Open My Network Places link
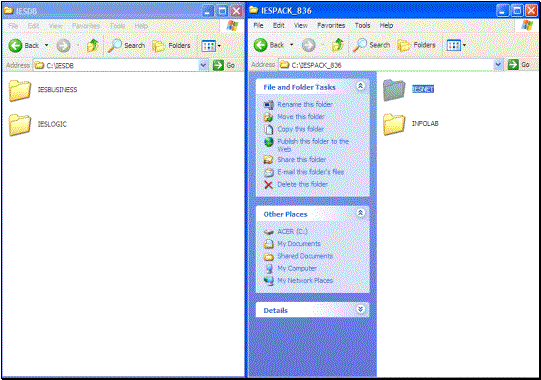The width and height of the screenshot is (541, 380). pos(305,280)
